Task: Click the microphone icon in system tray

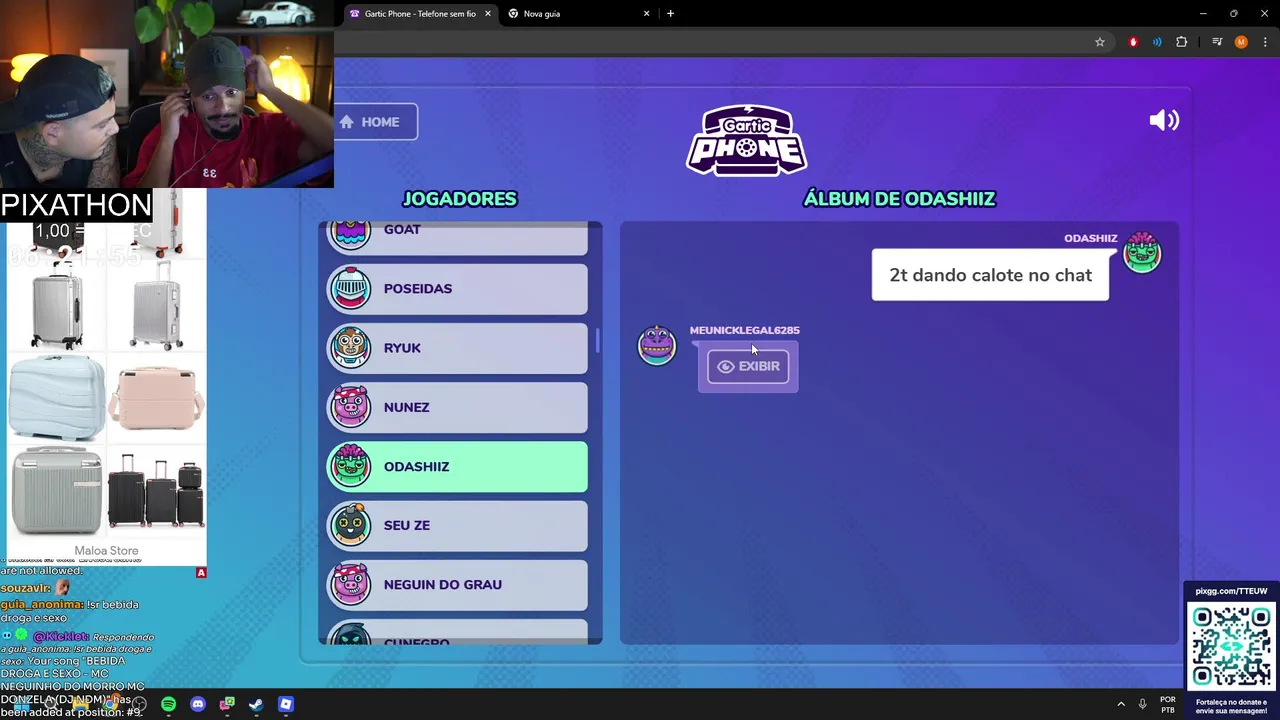Action: pyautogui.click(x=1142, y=704)
